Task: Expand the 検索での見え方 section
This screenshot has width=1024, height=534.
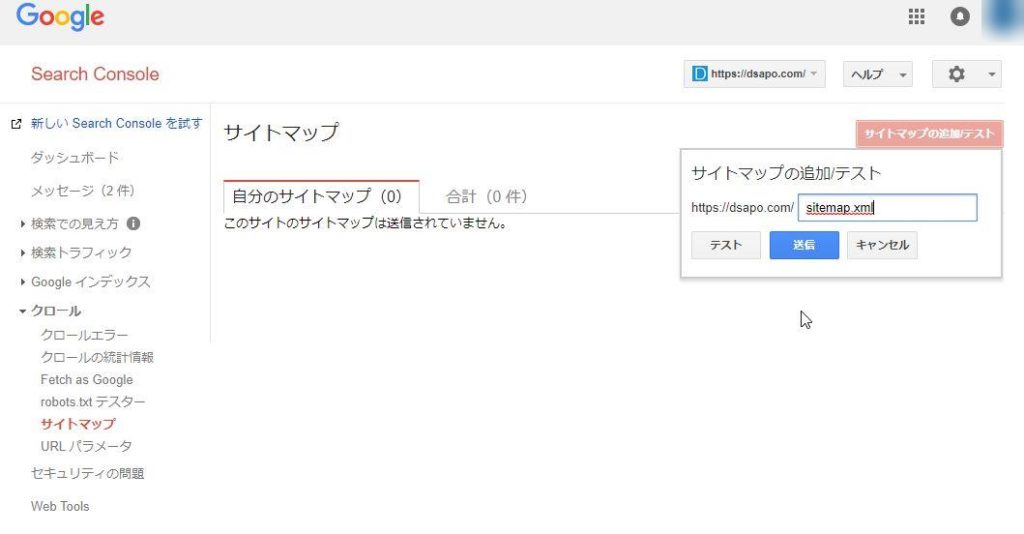Action: click(x=23, y=224)
